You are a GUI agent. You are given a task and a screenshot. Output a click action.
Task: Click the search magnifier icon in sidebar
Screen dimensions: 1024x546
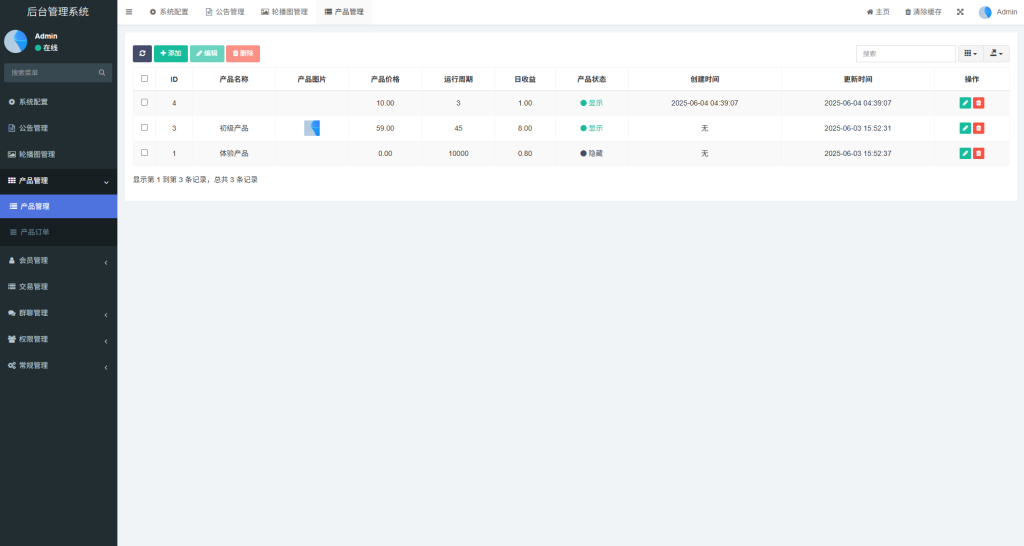point(102,73)
